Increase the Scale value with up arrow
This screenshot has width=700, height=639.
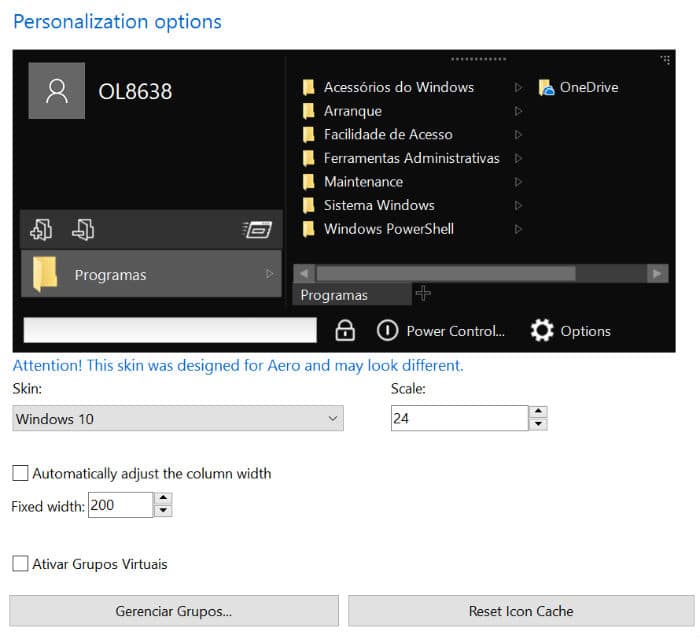point(538,411)
